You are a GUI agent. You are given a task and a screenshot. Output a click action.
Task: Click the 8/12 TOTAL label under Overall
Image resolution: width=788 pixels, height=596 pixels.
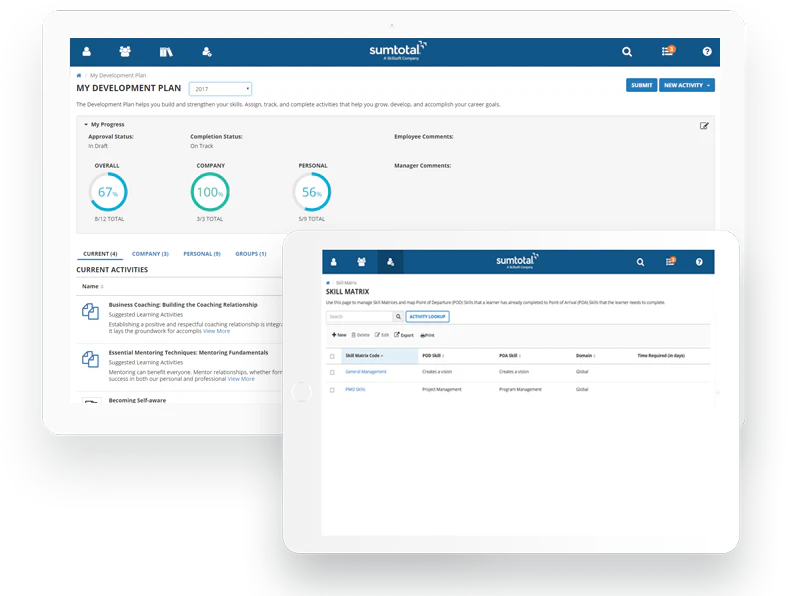(x=109, y=219)
